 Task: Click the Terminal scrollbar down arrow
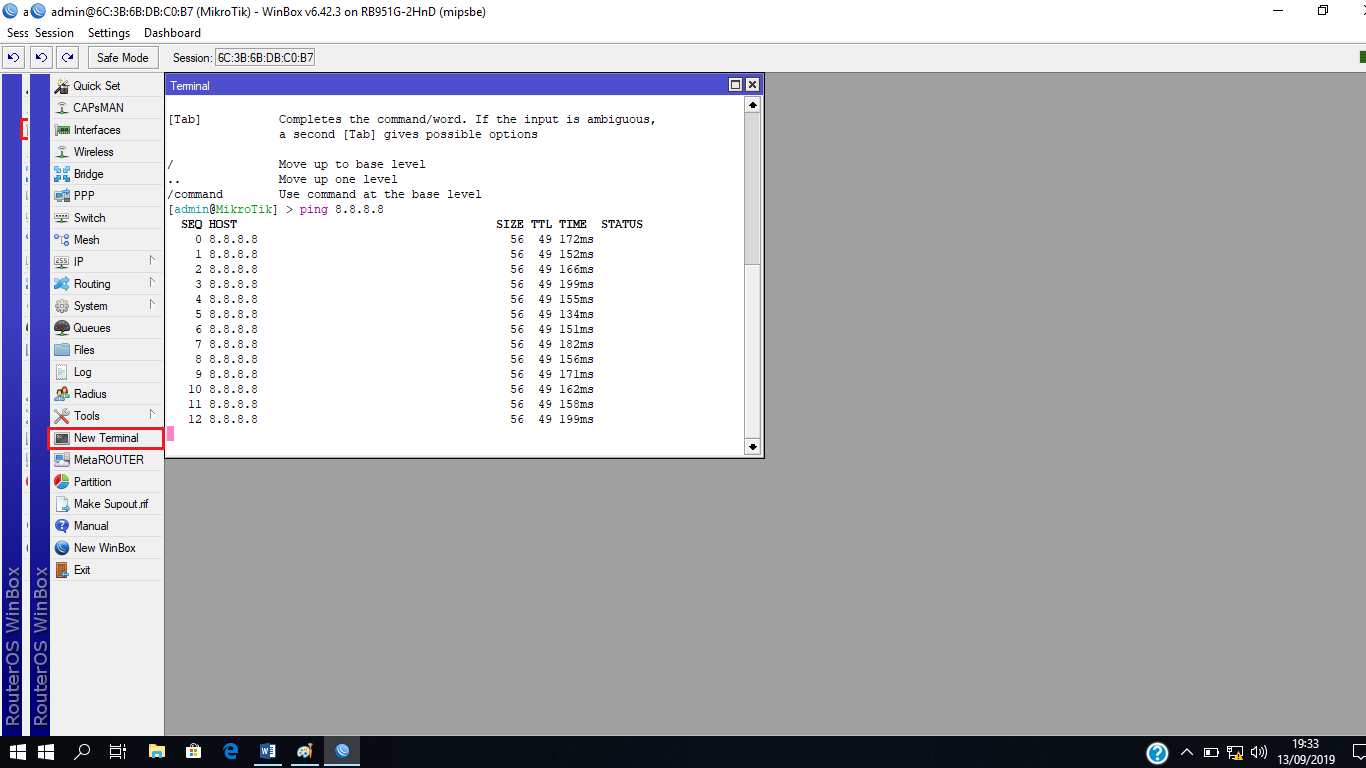point(752,446)
